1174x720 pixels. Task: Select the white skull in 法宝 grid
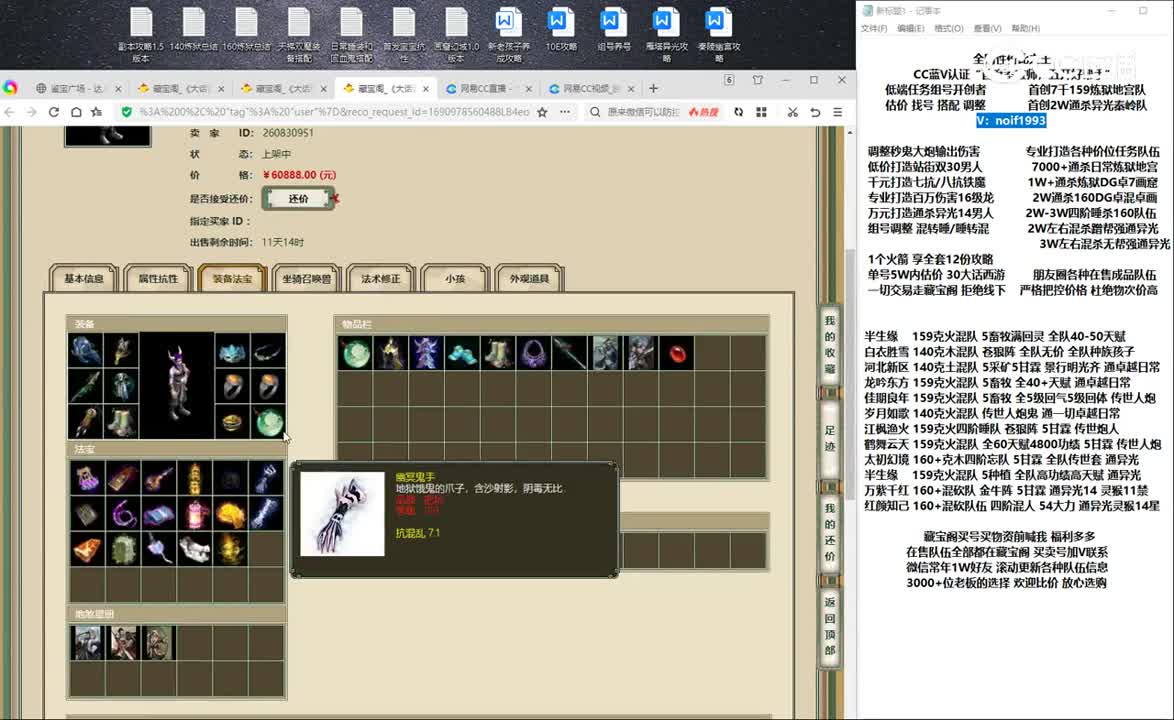195,549
